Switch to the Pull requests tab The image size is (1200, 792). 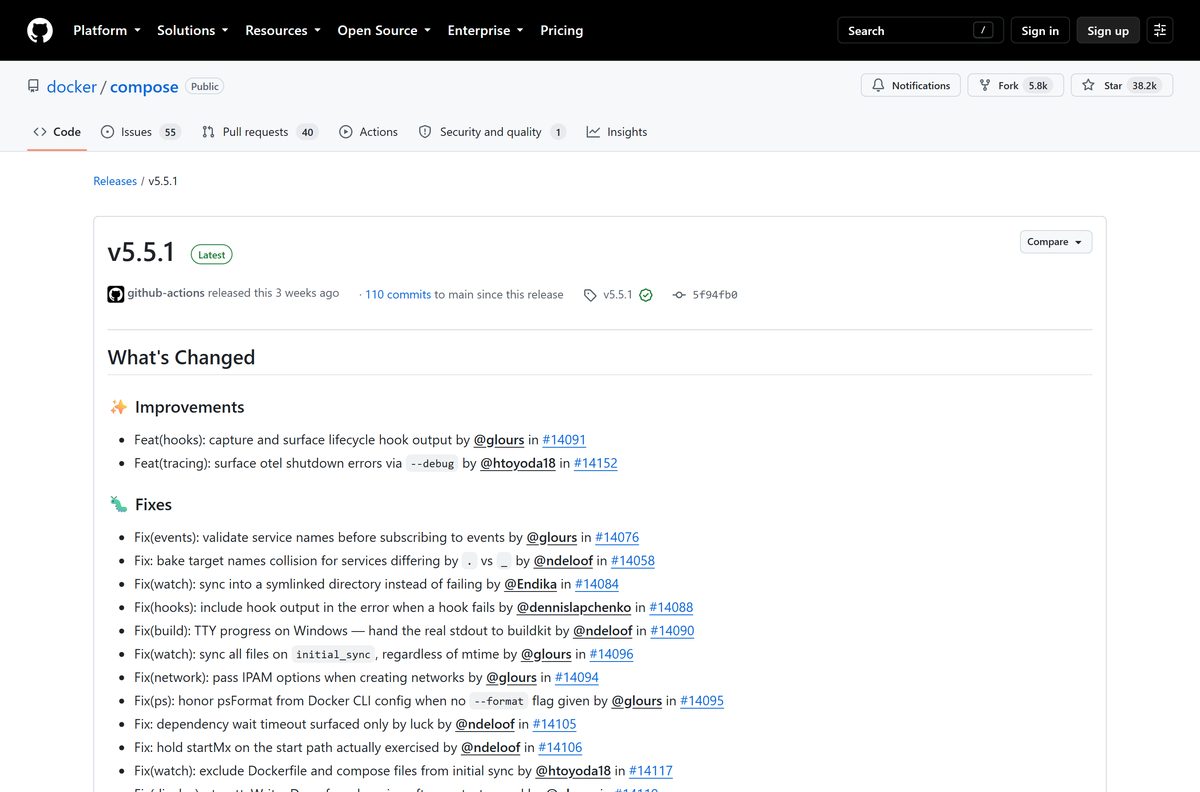click(259, 132)
